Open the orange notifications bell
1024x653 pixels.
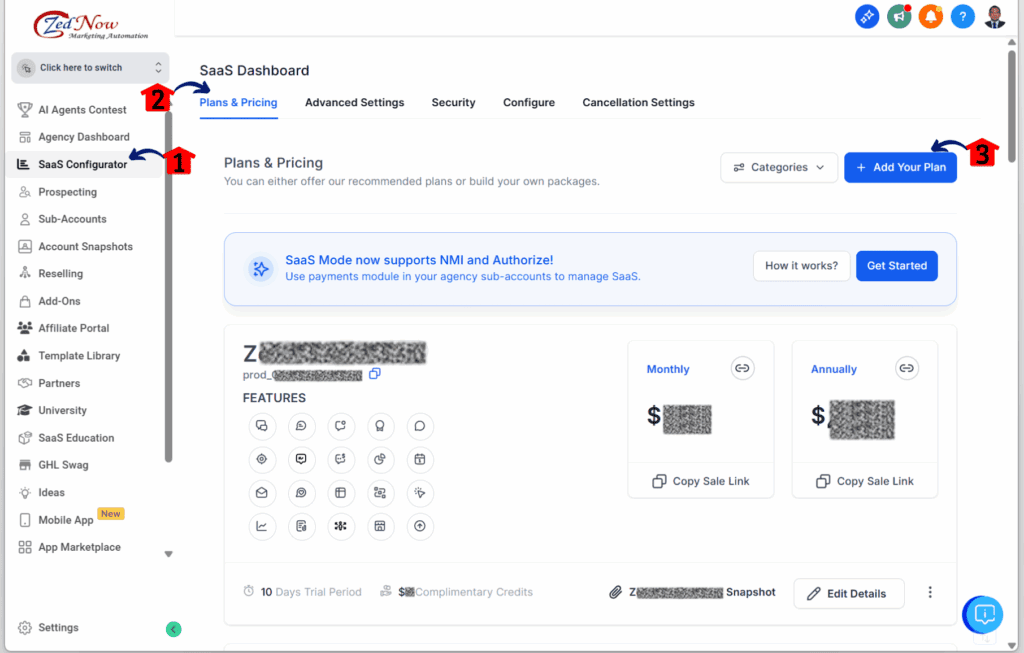coord(931,16)
